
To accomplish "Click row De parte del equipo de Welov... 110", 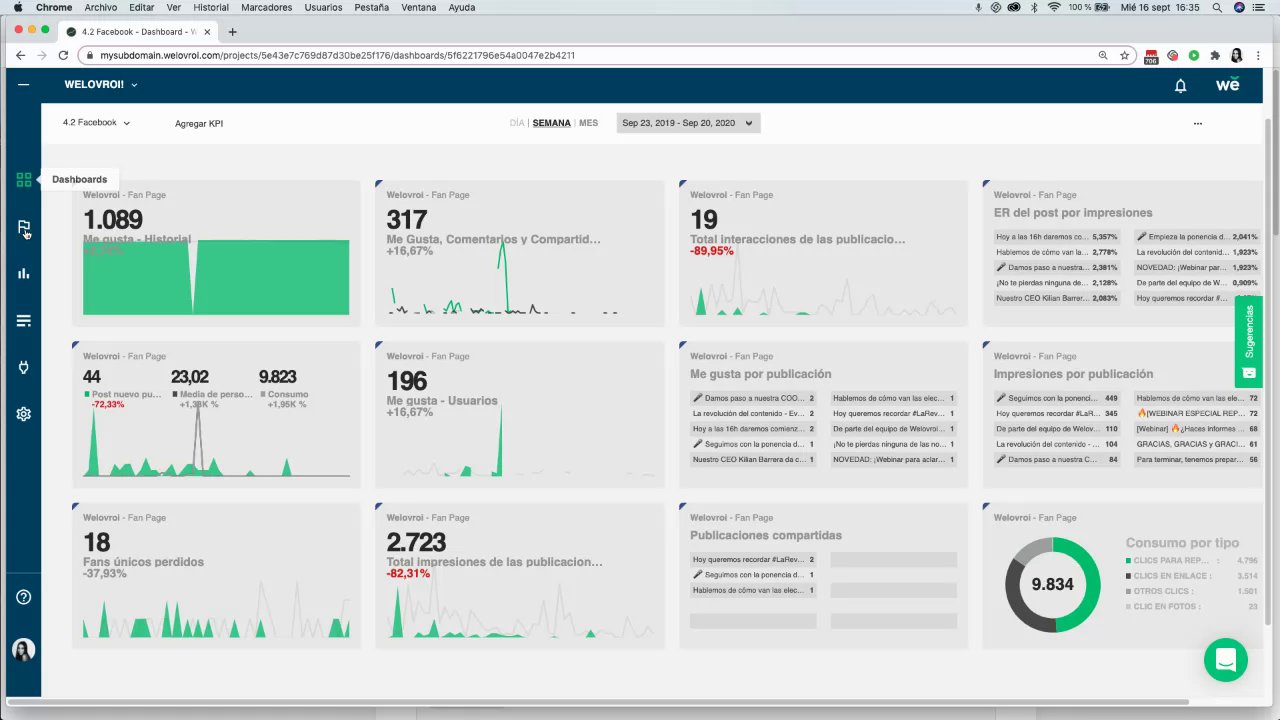I will (x=1056, y=428).
